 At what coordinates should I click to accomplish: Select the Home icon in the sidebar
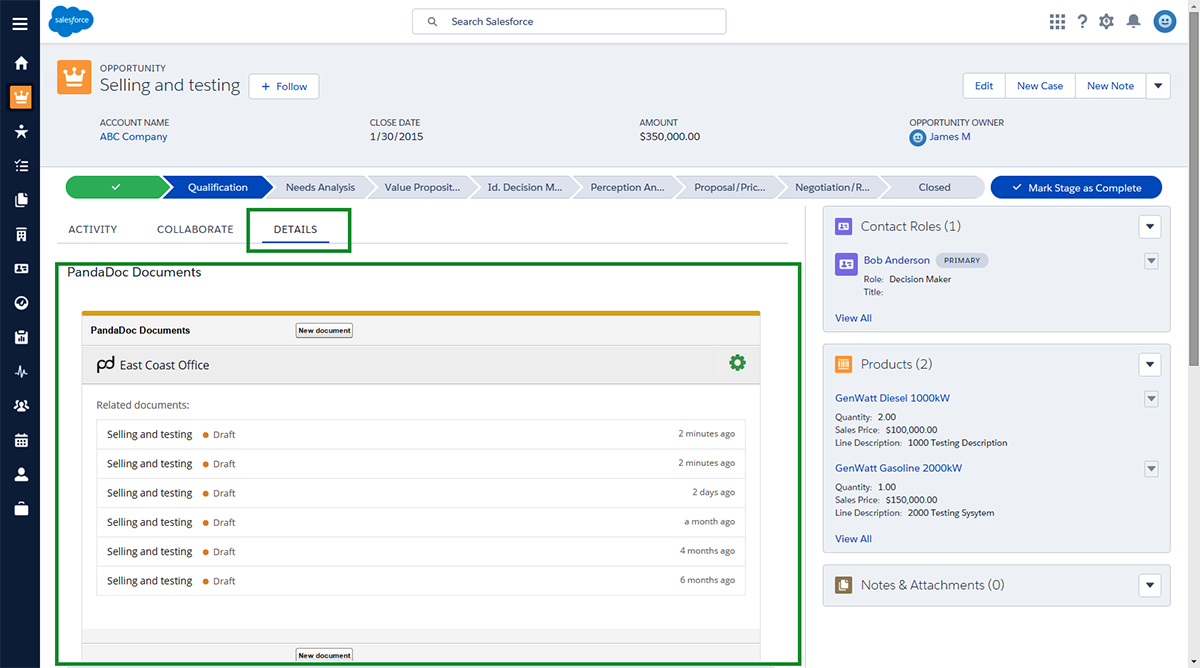coord(20,62)
